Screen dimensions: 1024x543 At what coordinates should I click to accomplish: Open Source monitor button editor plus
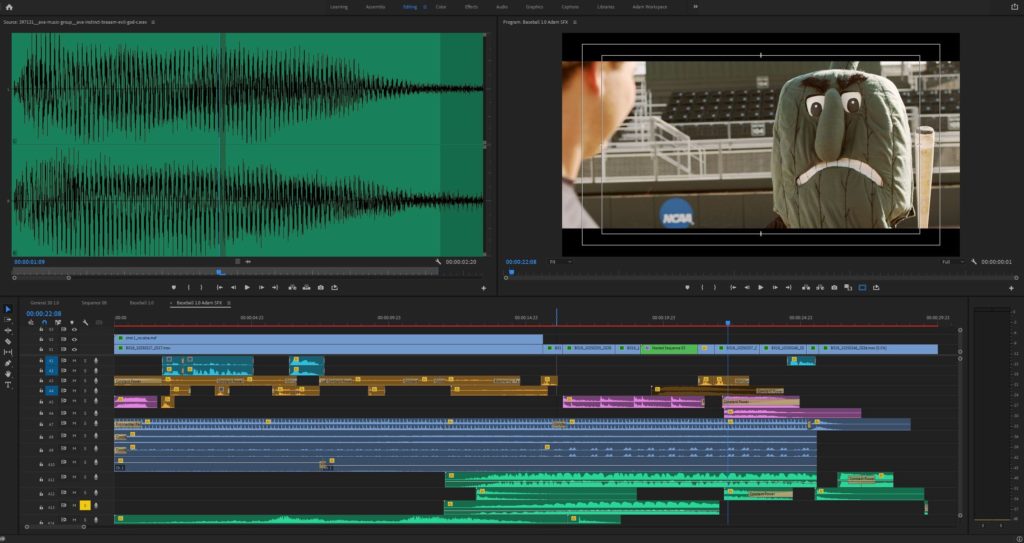pyautogui.click(x=483, y=288)
